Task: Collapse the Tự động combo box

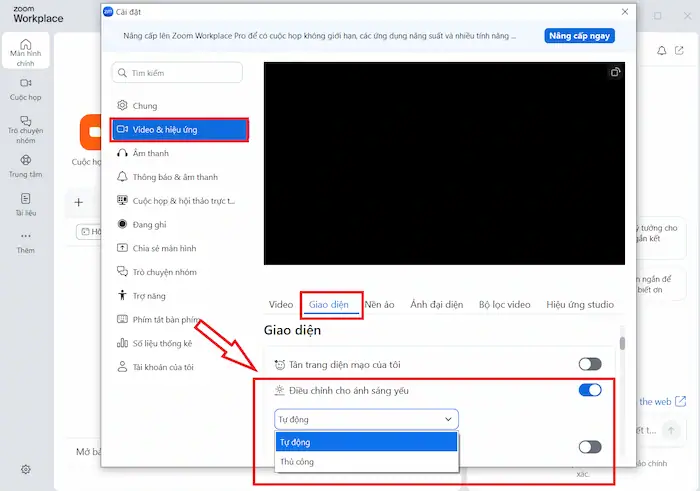Action: [366, 419]
